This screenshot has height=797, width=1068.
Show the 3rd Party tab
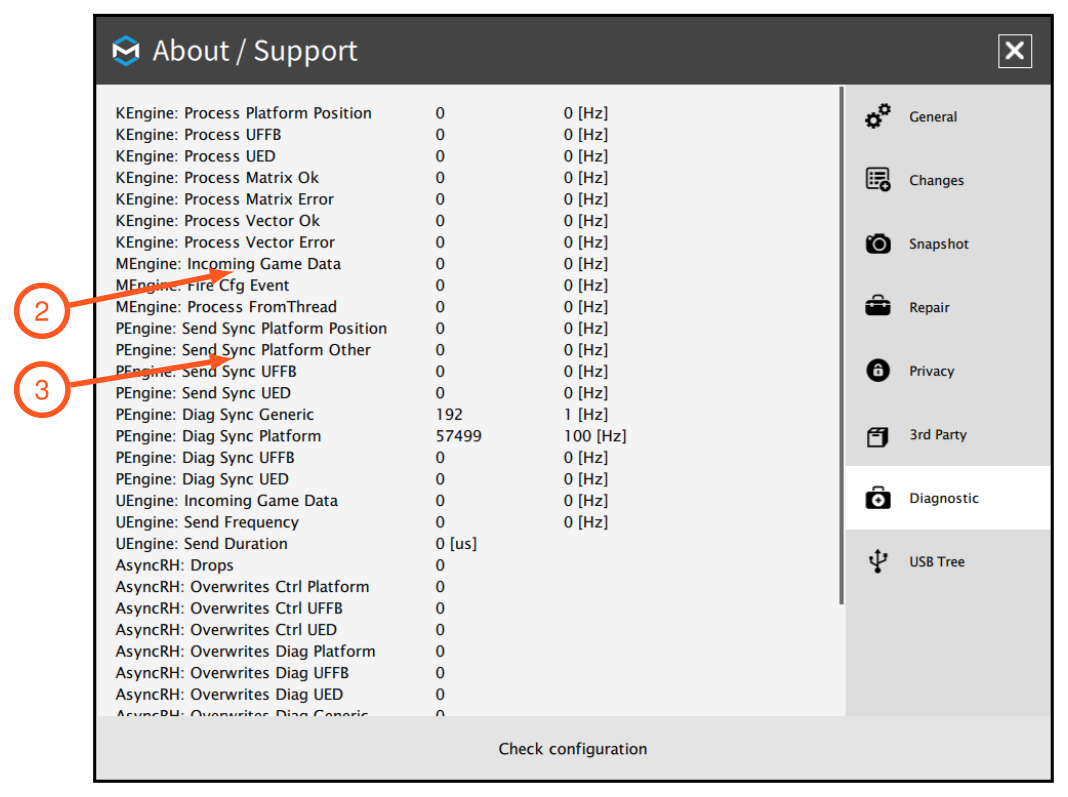[x=947, y=434]
